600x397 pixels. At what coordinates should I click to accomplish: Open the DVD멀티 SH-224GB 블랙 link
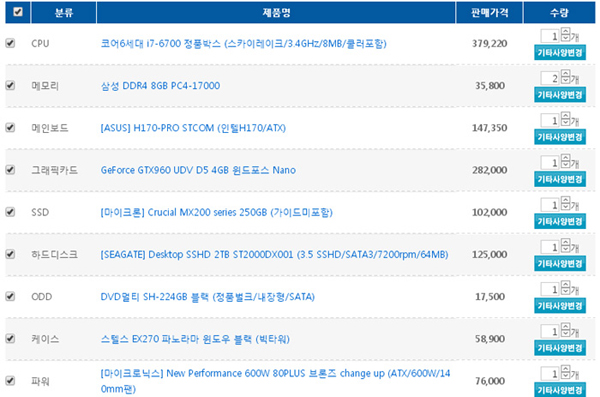[207, 296]
